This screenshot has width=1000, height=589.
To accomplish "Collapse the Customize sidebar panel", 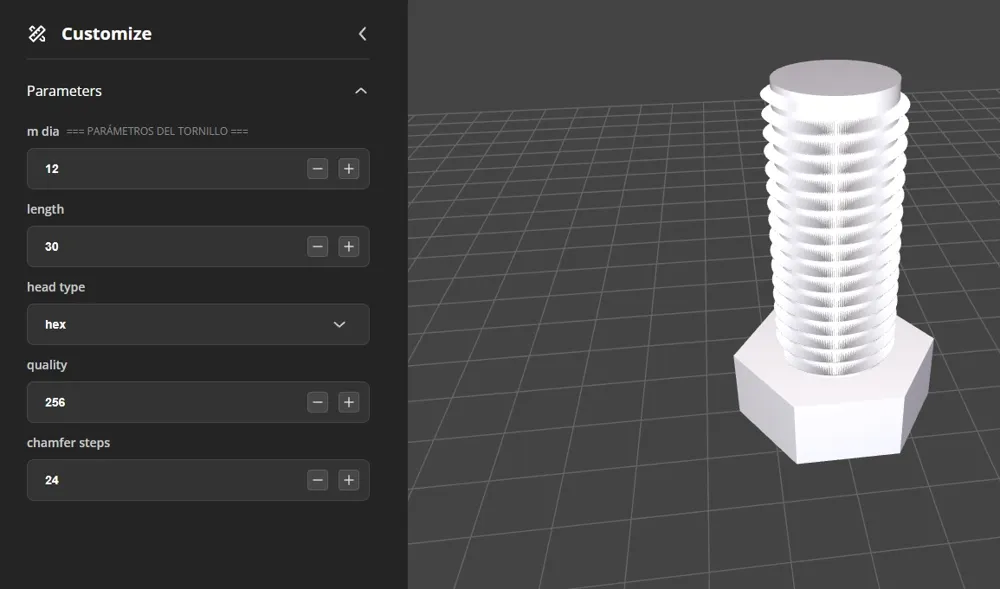I will pos(362,32).
